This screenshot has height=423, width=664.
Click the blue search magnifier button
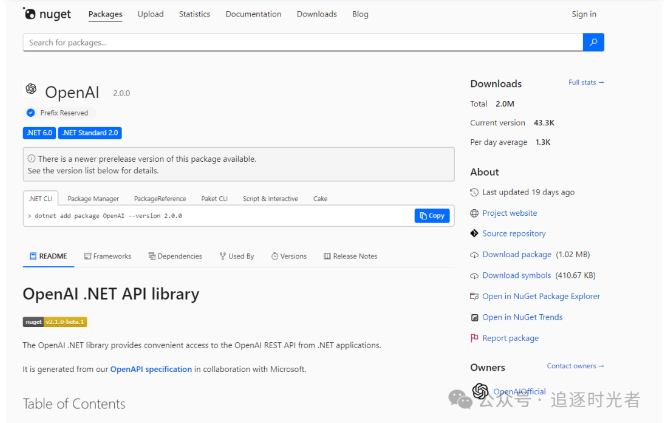click(593, 42)
